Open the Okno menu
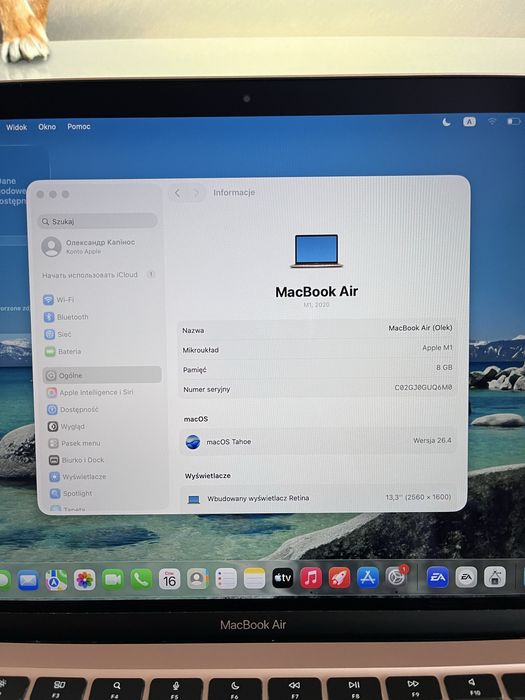The width and height of the screenshot is (525, 700). click(x=47, y=127)
